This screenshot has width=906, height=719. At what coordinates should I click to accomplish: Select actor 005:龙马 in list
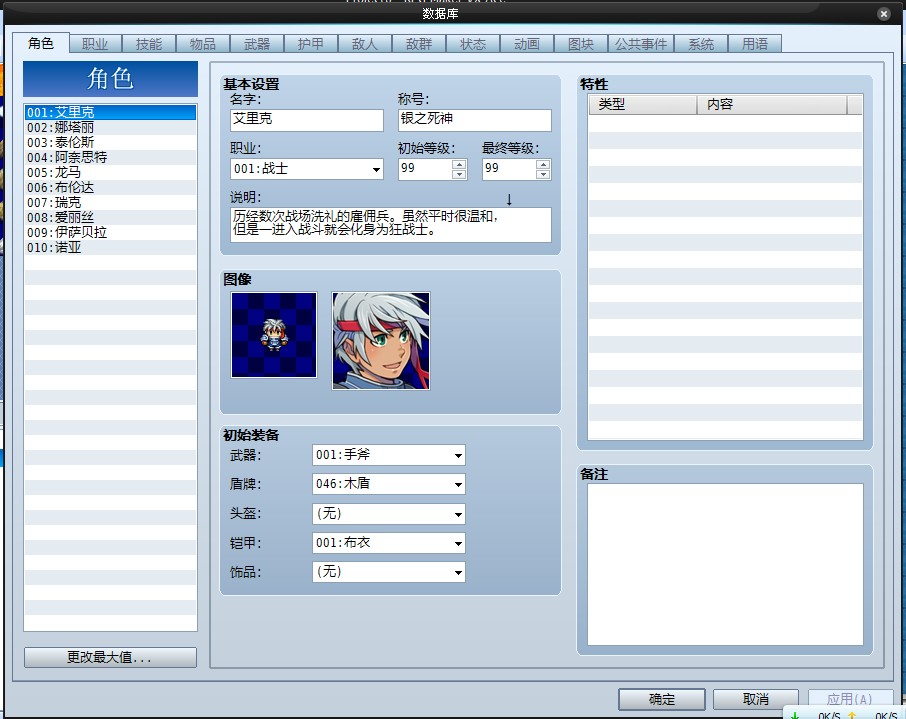pyautogui.click(x=110, y=172)
